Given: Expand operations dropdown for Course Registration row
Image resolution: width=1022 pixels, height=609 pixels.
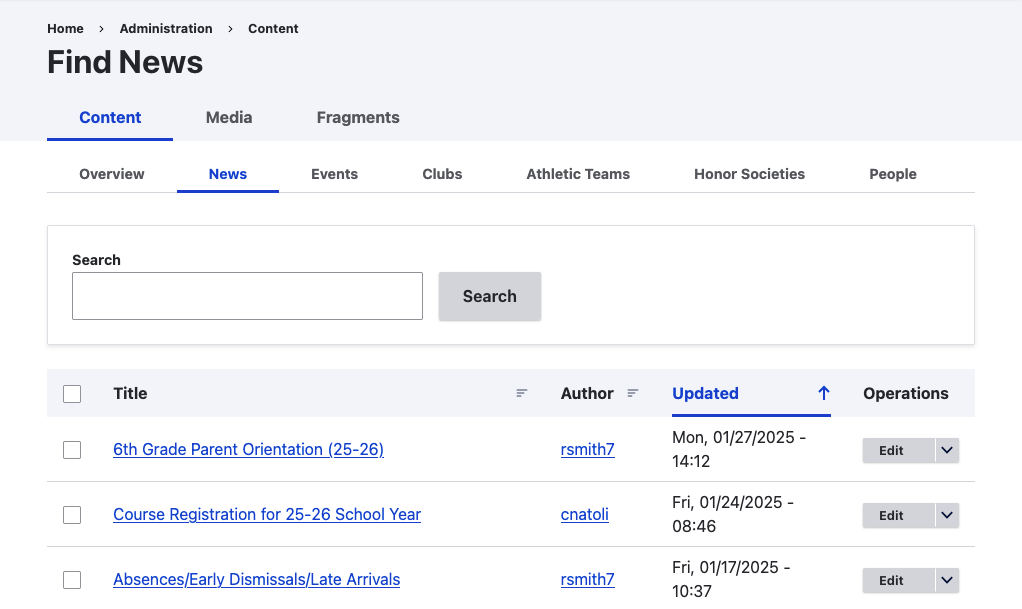Looking at the screenshot, I should [x=947, y=516].
